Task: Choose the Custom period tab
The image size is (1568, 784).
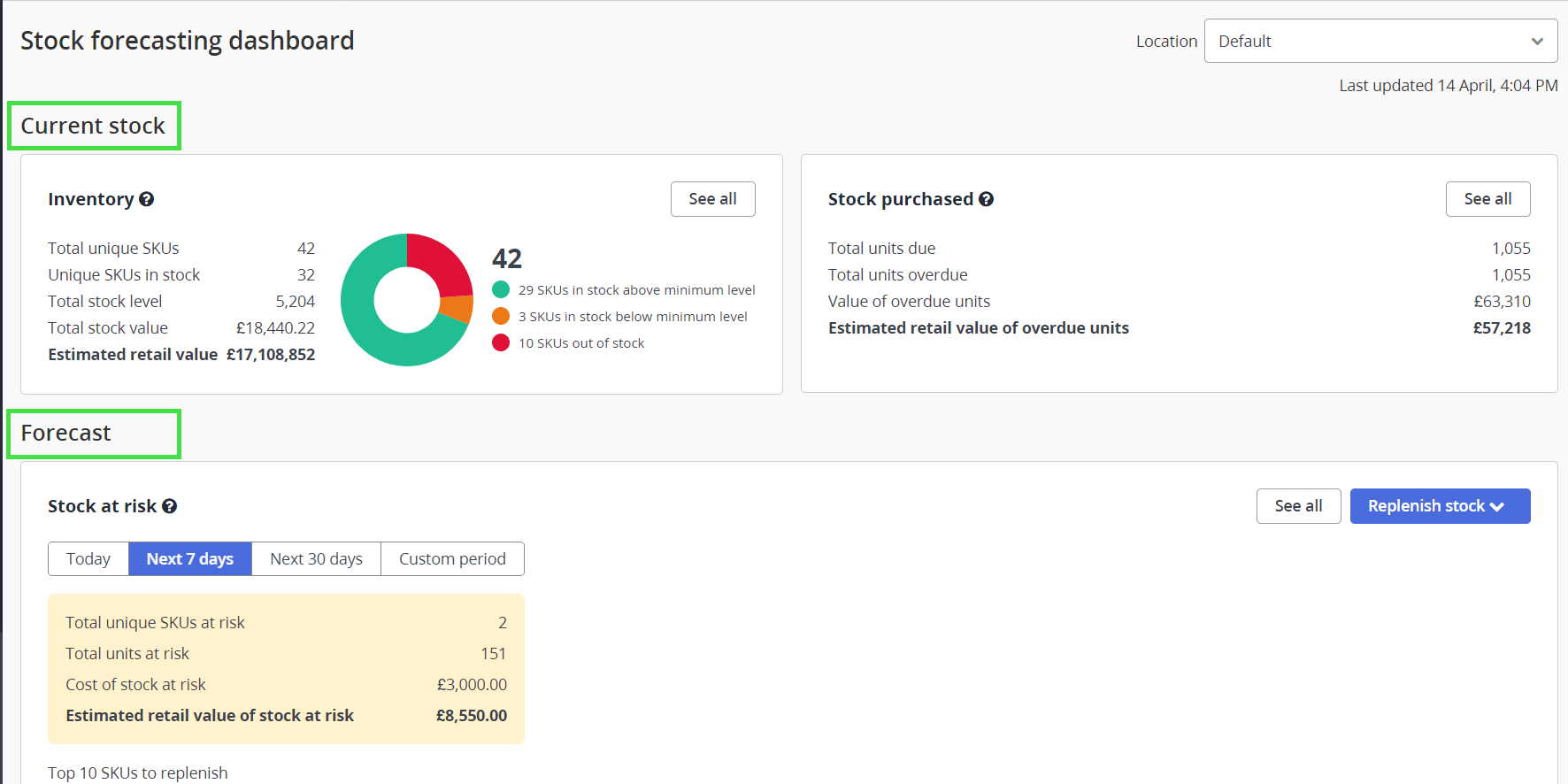Action: pos(452,559)
